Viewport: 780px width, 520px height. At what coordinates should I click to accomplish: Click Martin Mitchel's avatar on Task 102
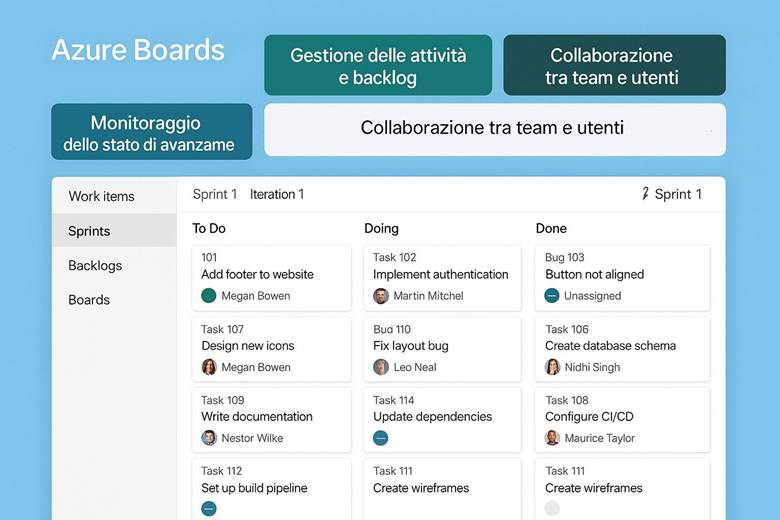click(x=381, y=296)
